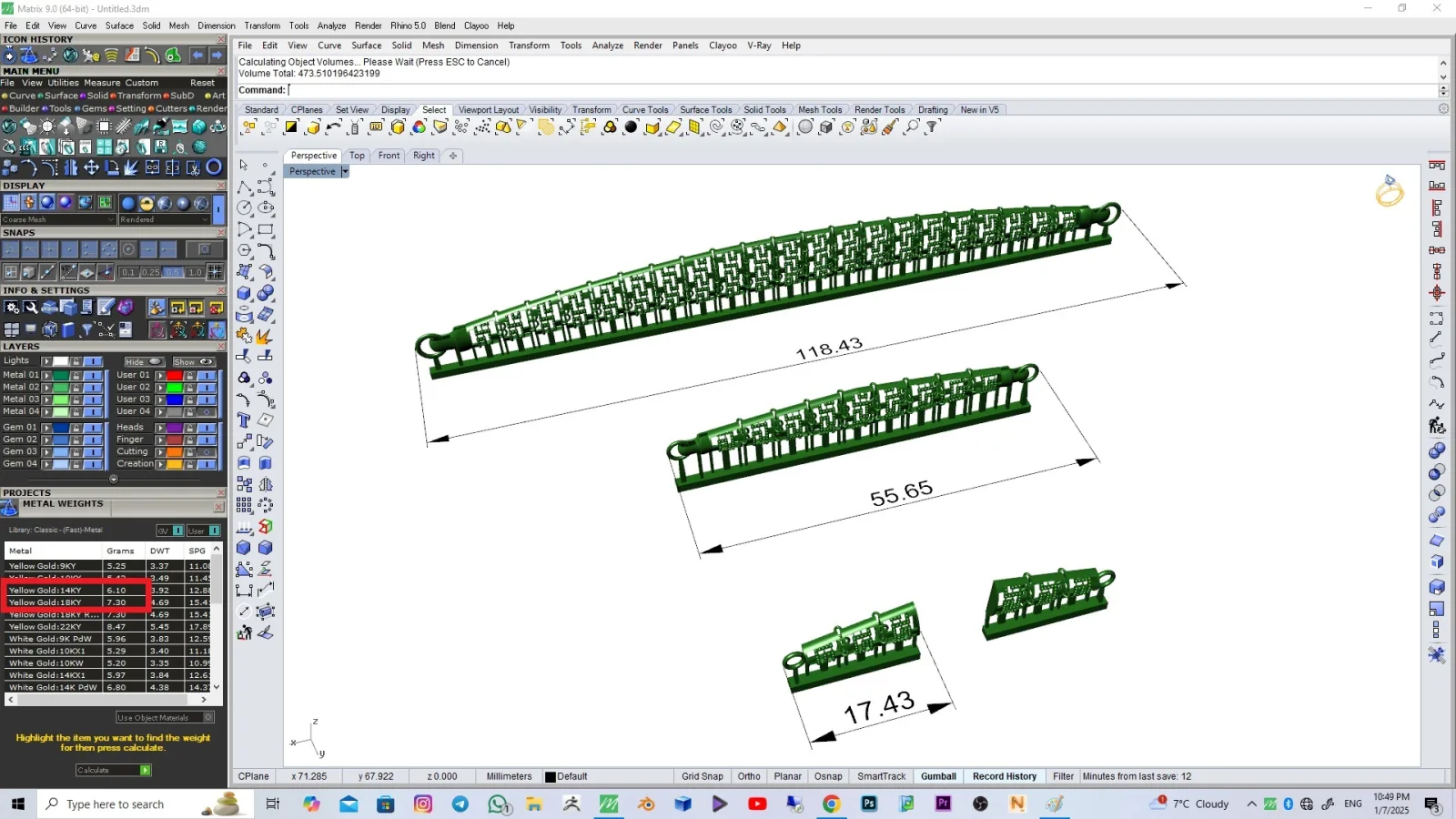
Task: Toggle SmartTrack in status bar
Action: pos(881,777)
